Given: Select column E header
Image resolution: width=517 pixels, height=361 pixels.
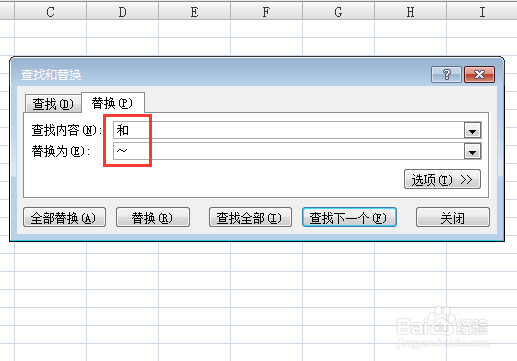Looking at the screenshot, I should 194,12.
